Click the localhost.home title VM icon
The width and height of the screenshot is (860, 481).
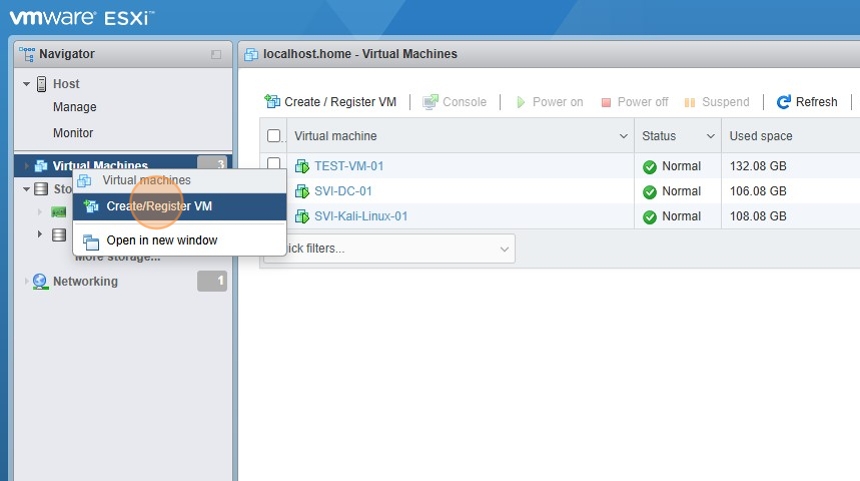(251, 54)
